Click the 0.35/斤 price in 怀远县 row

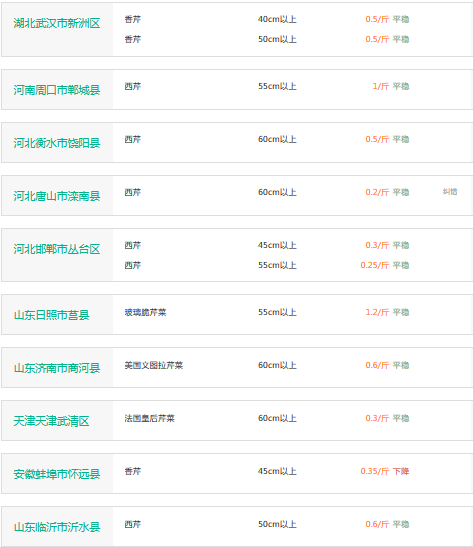tap(375, 471)
